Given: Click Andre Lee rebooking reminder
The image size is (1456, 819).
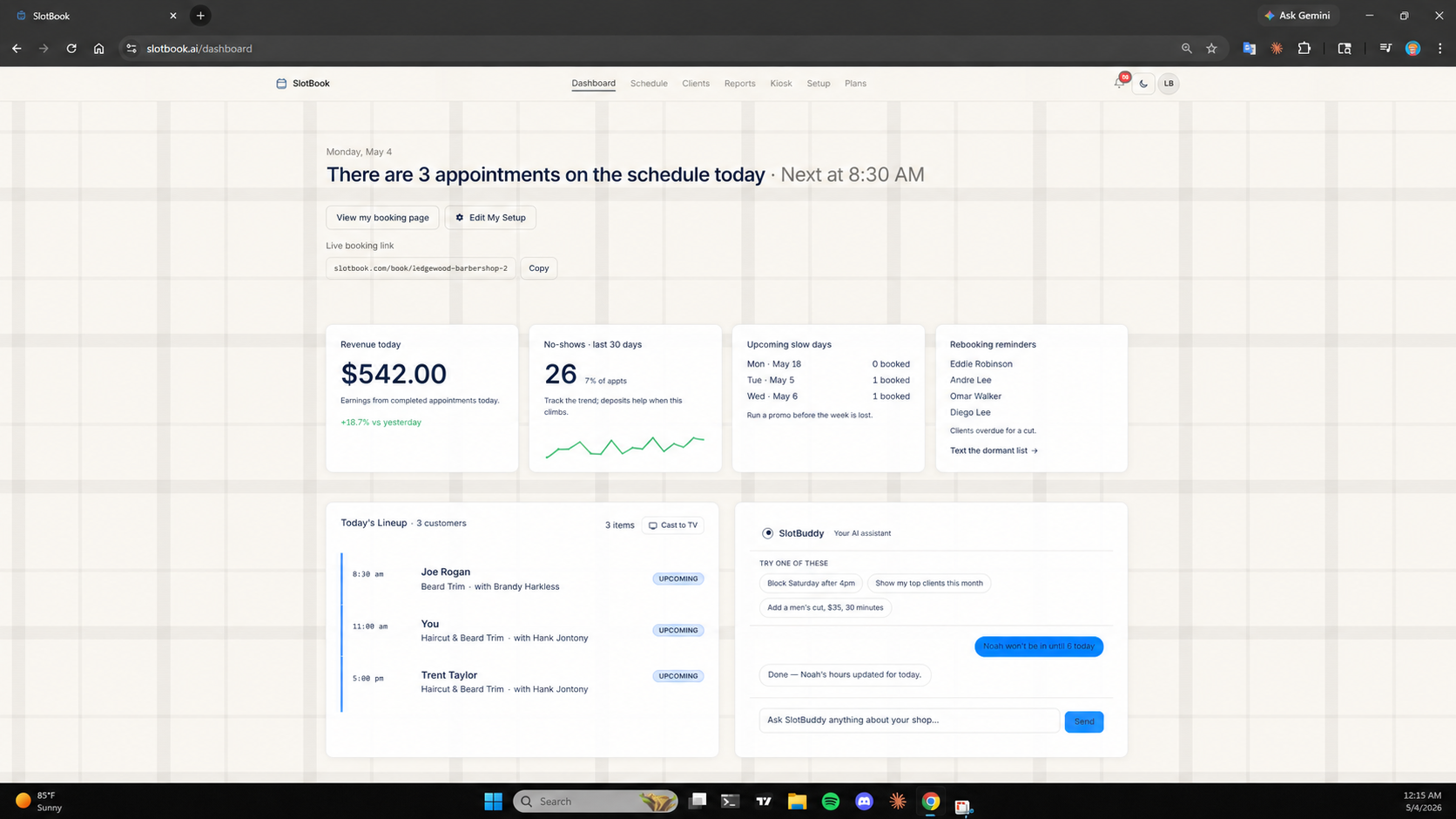Looking at the screenshot, I should click(970, 380).
